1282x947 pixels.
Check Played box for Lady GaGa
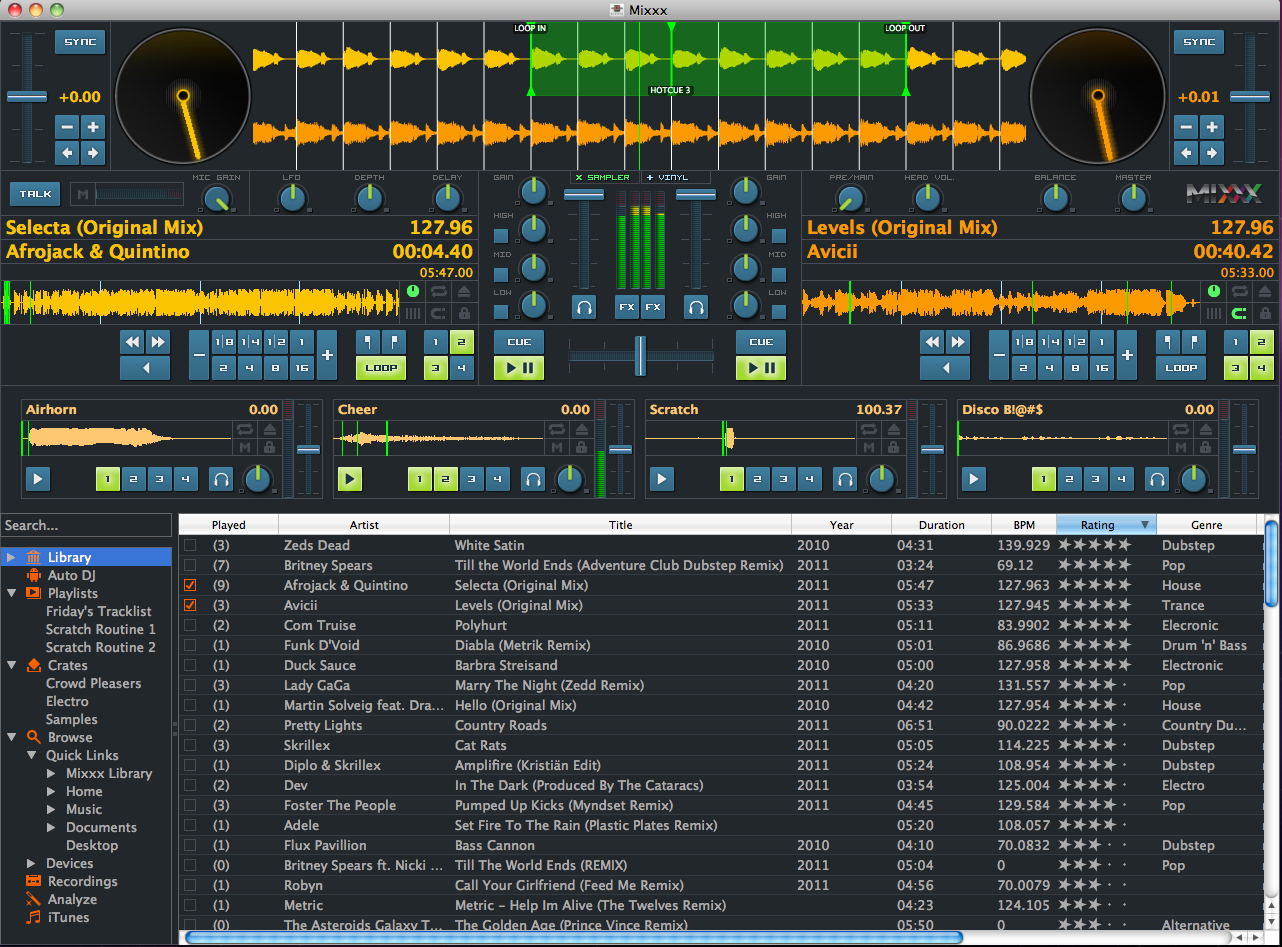(190, 685)
